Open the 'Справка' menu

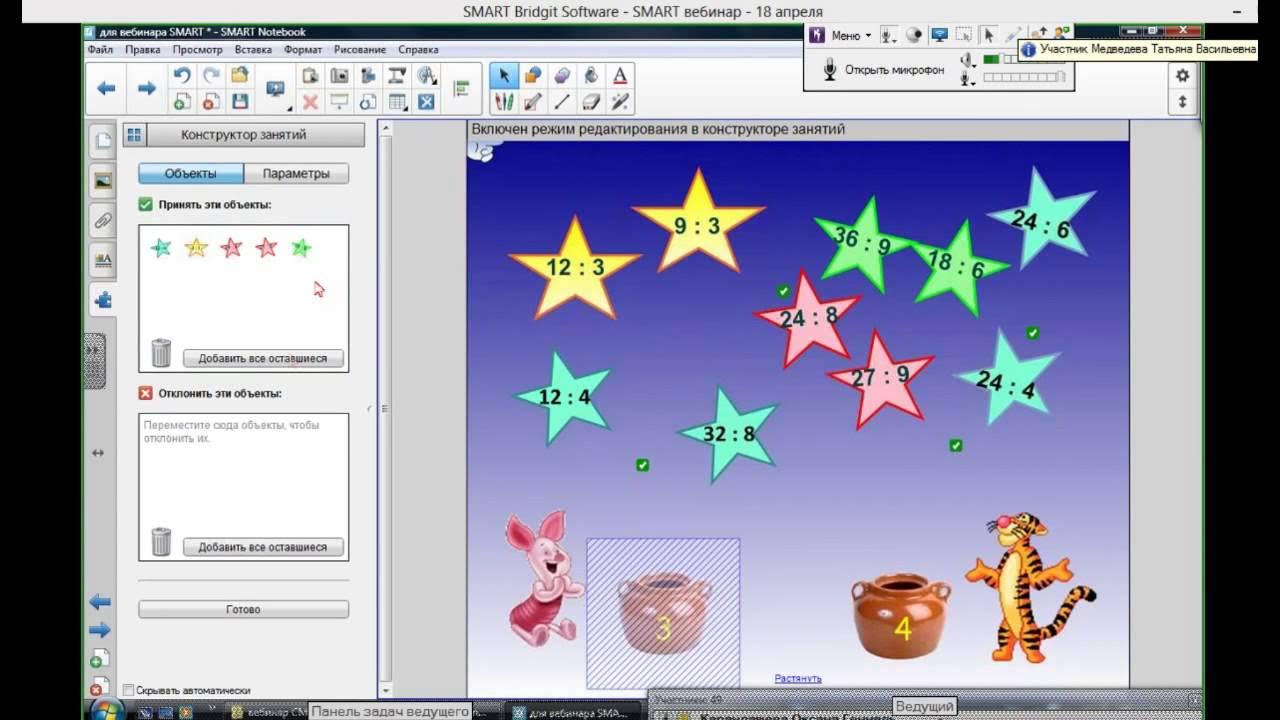[x=418, y=49]
